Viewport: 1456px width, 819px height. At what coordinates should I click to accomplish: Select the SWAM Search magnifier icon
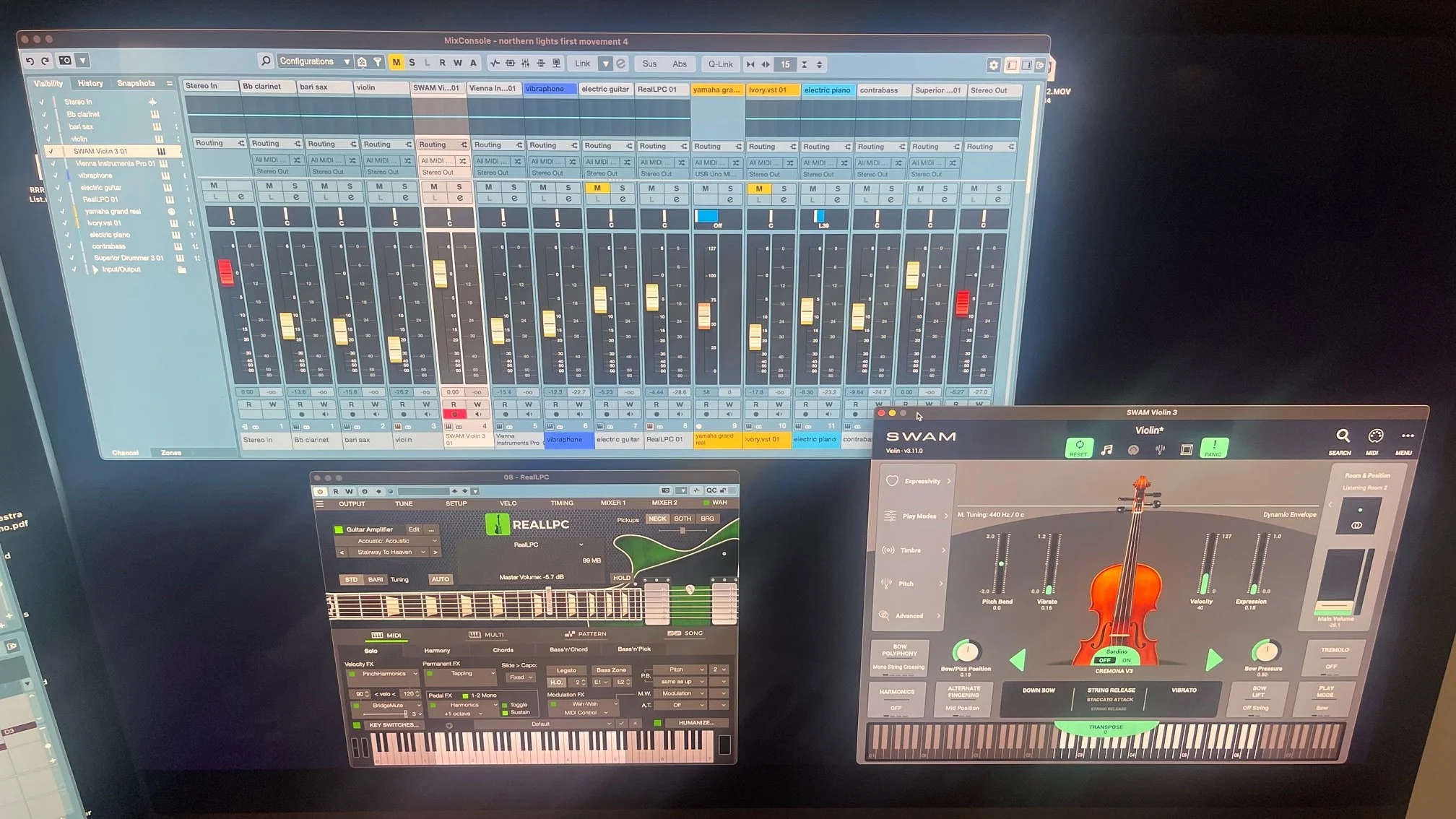pyautogui.click(x=1342, y=437)
